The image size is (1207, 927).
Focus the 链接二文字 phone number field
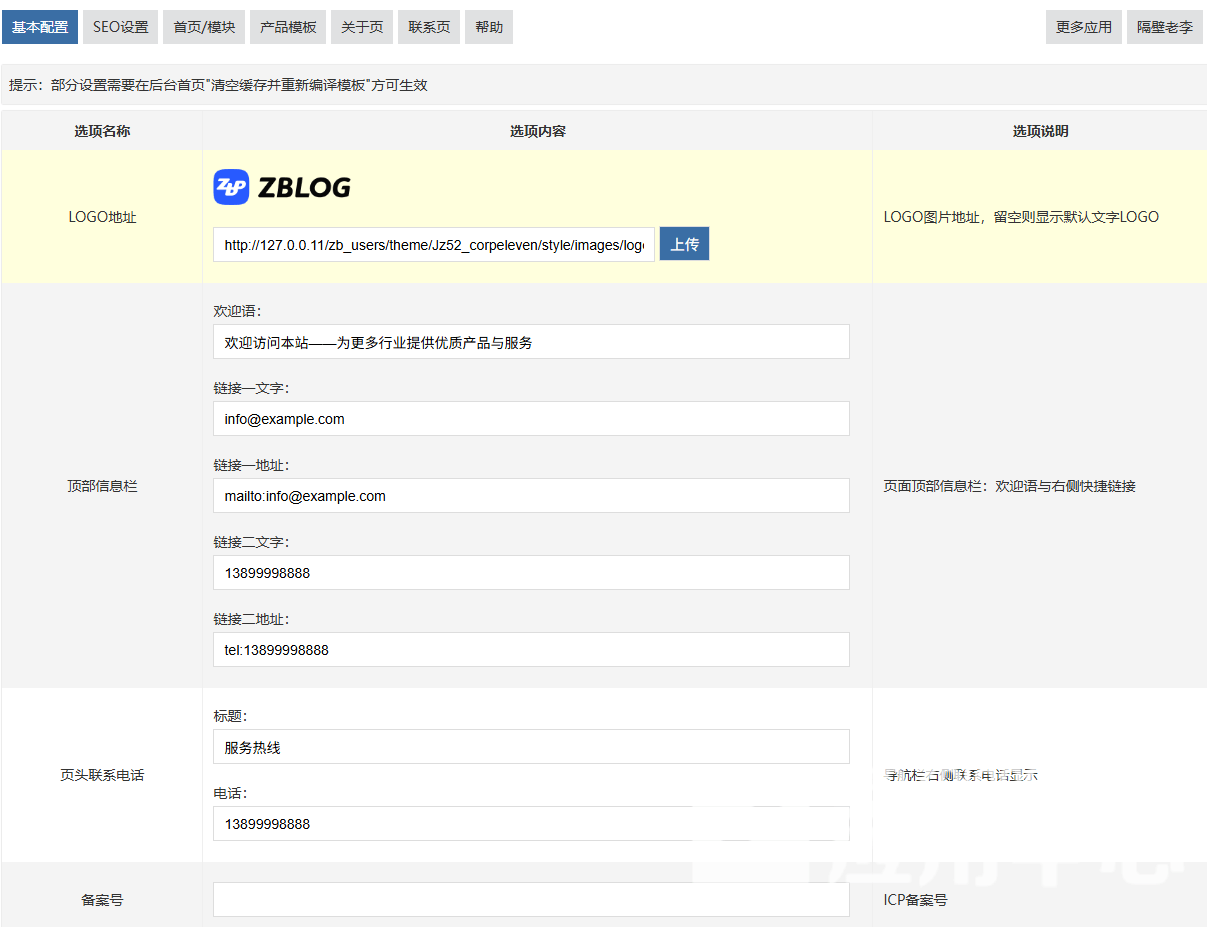[531, 573]
